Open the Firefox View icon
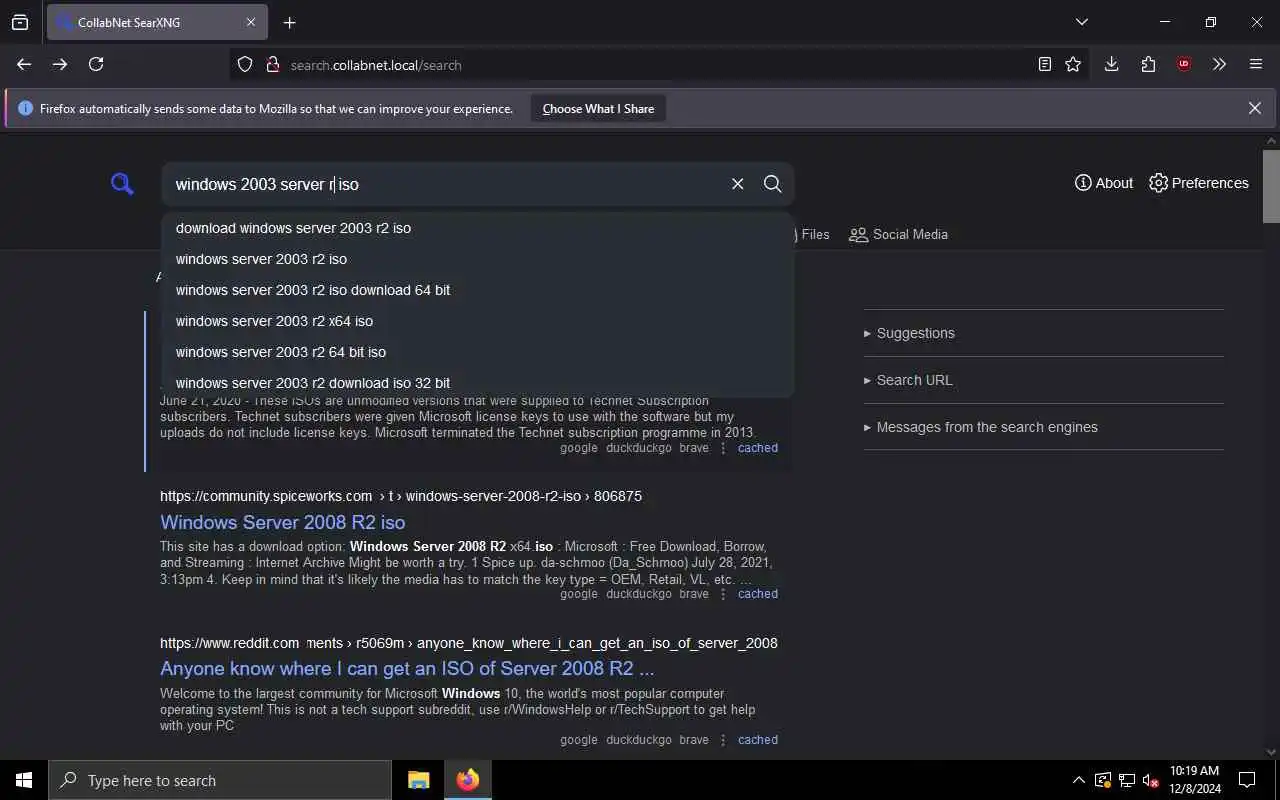 (20, 22)
